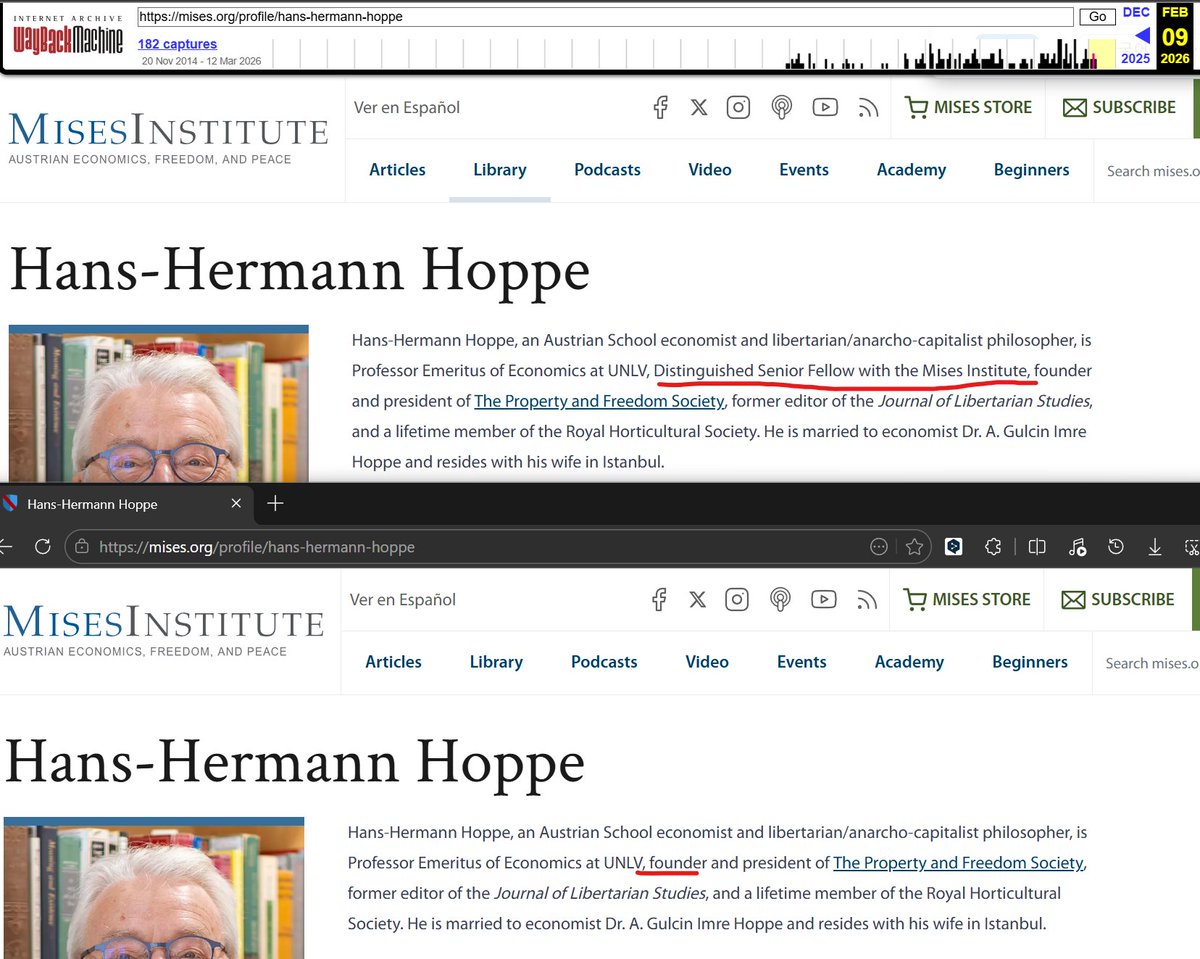
Task: Toggle split screen icon in browser toolbar
Action: click(1037, 547)
